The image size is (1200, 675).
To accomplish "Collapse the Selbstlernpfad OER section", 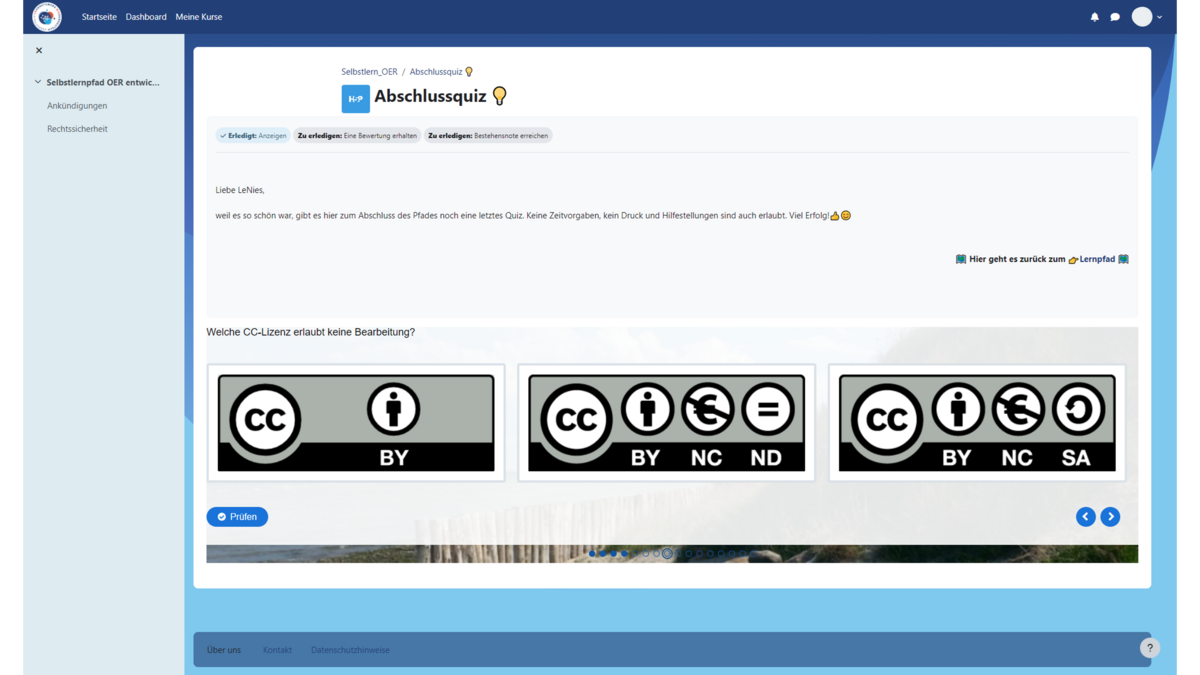I will pos(38,82).
